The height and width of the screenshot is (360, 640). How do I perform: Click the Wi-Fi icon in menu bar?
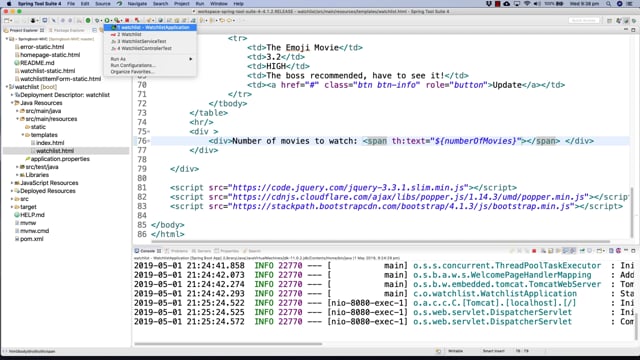tap(527, 4)
